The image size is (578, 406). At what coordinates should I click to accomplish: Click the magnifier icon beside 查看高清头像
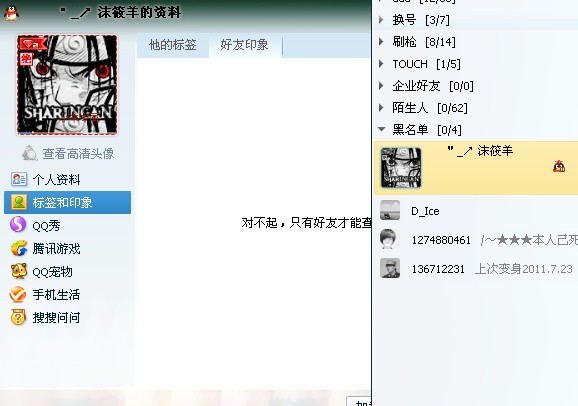pyautogui.click(x=30, y=153)
